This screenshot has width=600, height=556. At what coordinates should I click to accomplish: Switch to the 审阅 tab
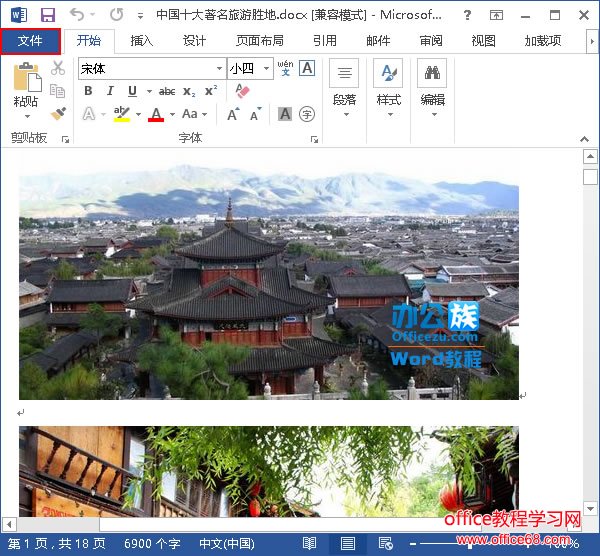coord(431,41)
